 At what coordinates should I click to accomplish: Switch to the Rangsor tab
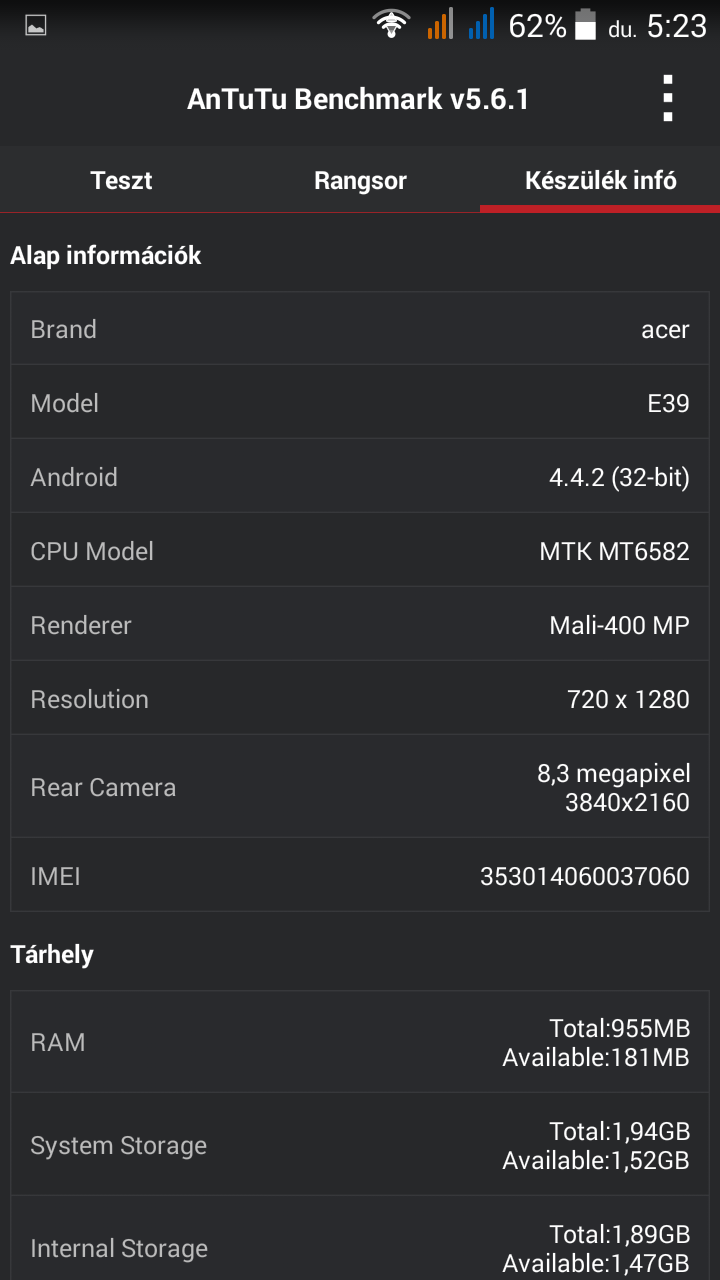(360, 181)
